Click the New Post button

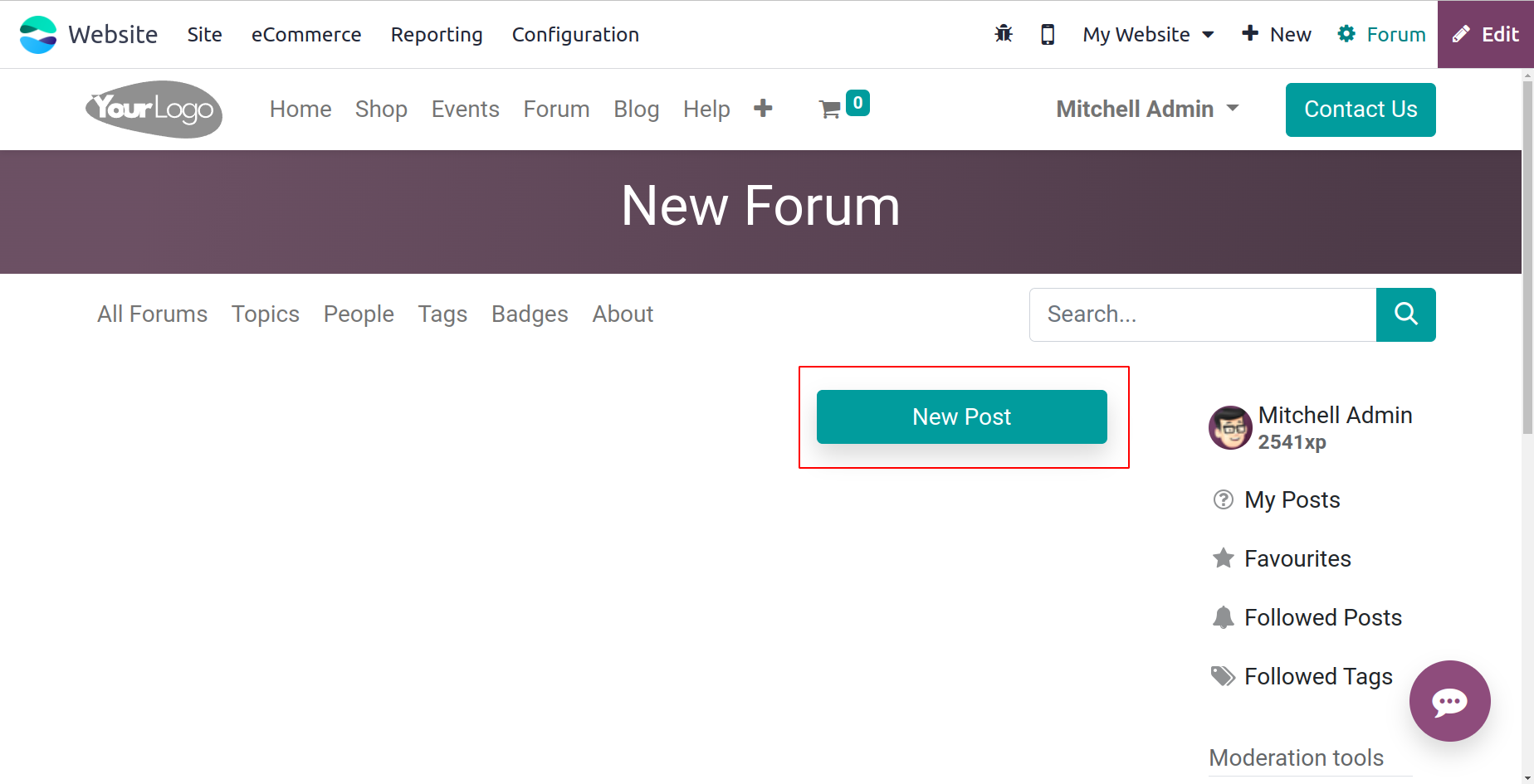click(x=961, y=416)
